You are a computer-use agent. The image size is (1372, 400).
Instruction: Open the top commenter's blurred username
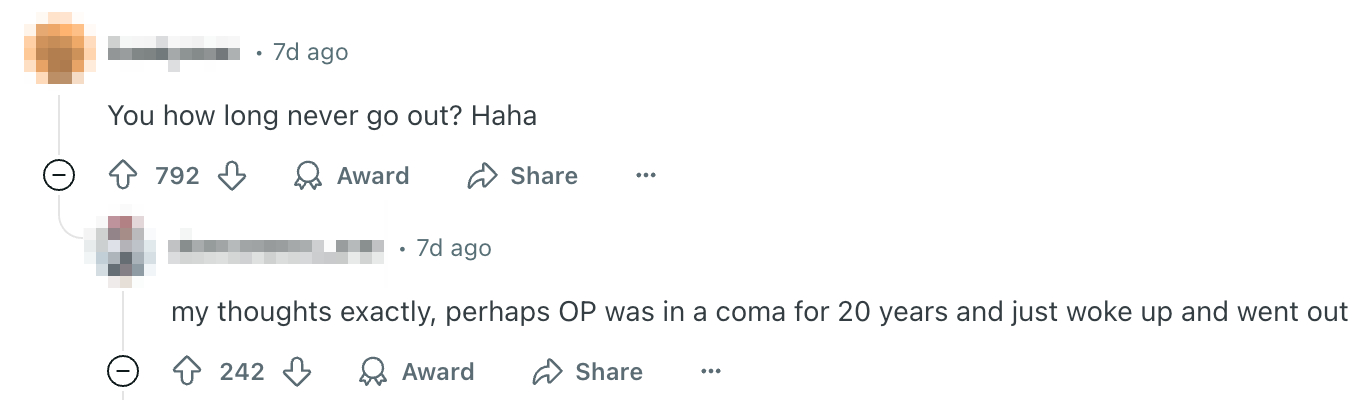(x=174, y=52)
